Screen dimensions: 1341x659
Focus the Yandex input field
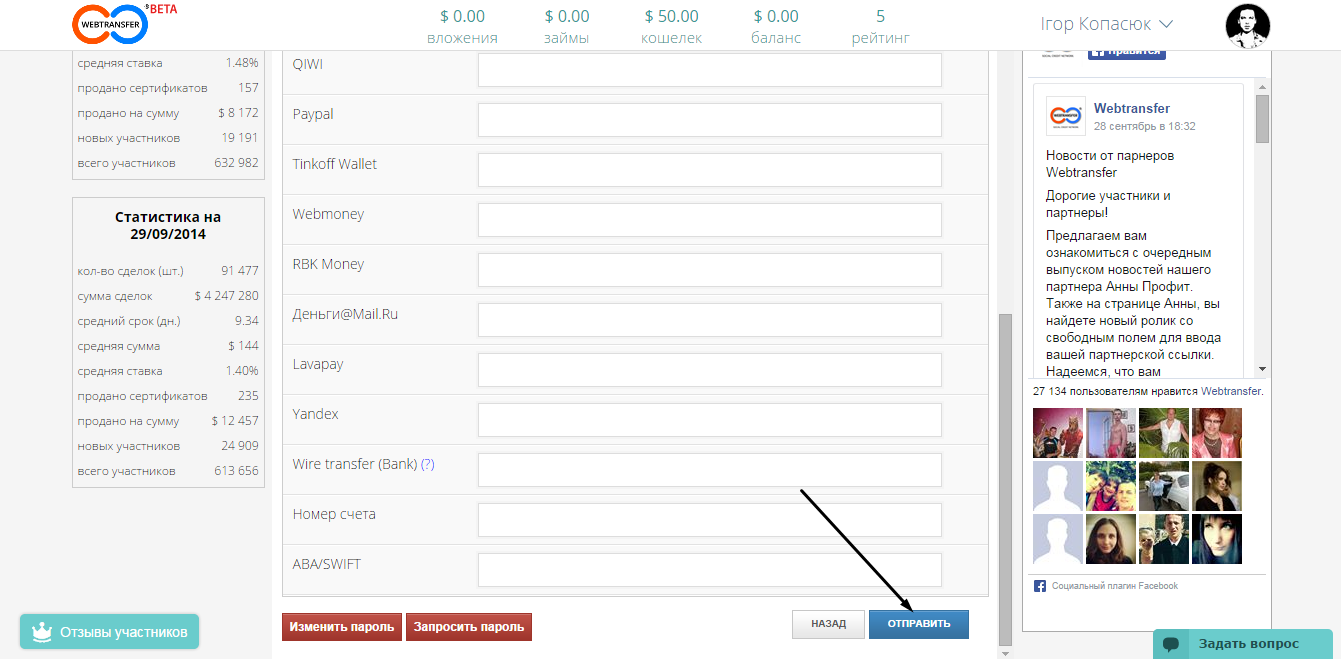point(710,420)
